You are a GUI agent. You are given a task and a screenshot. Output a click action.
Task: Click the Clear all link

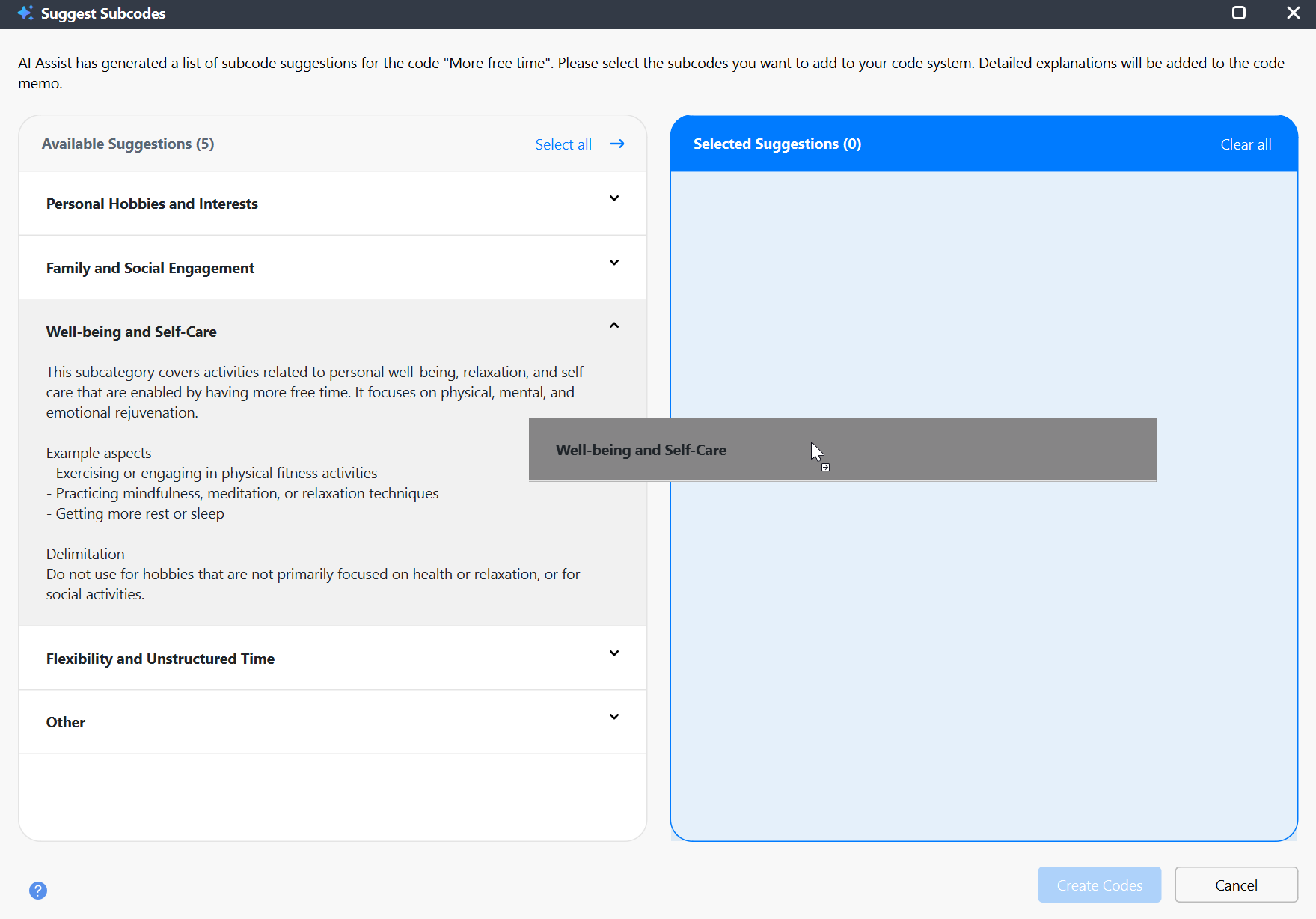point(1245,144)
